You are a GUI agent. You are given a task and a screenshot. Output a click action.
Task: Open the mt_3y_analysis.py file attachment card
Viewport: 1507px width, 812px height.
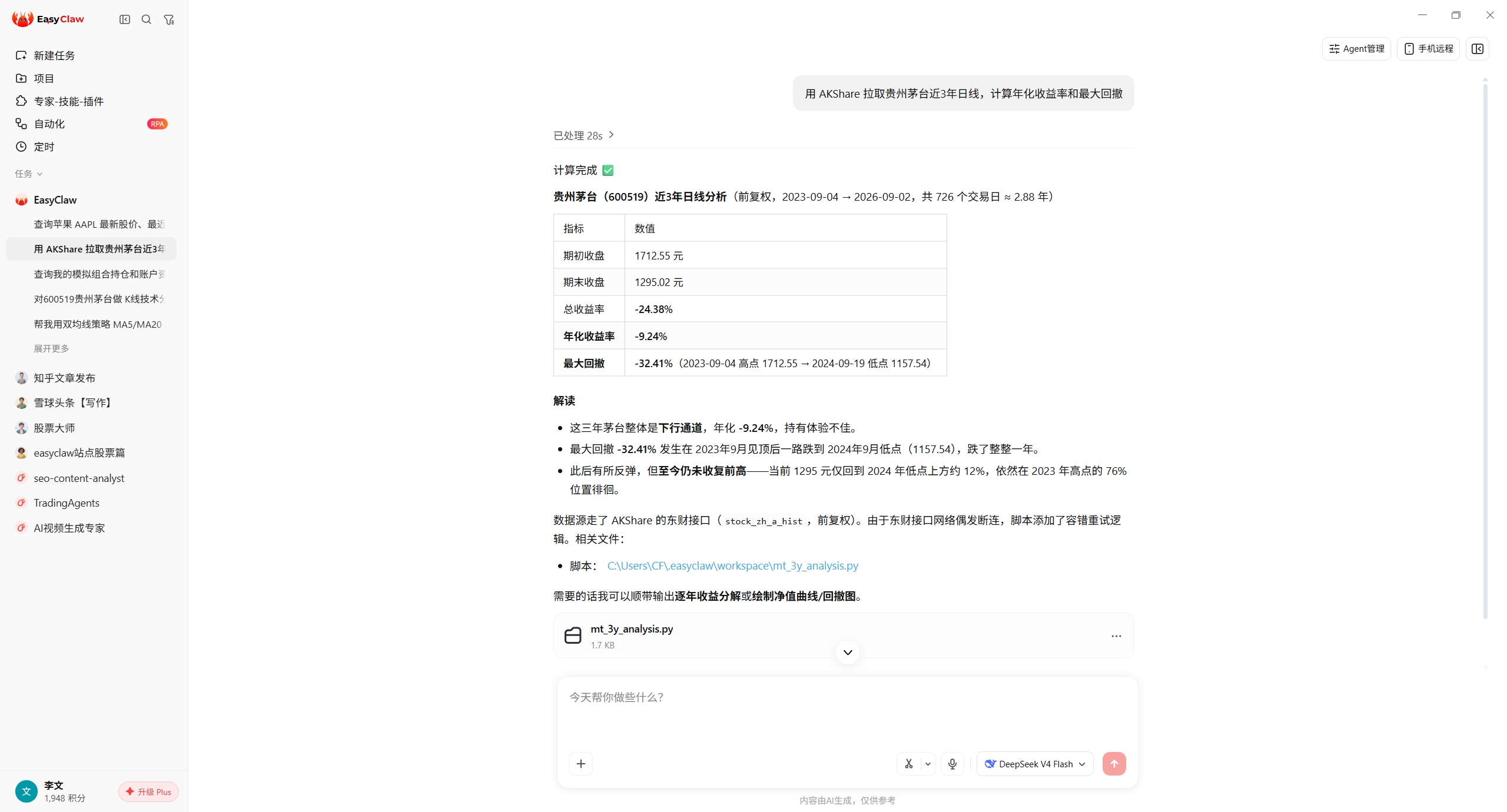(x=844, y=635)
